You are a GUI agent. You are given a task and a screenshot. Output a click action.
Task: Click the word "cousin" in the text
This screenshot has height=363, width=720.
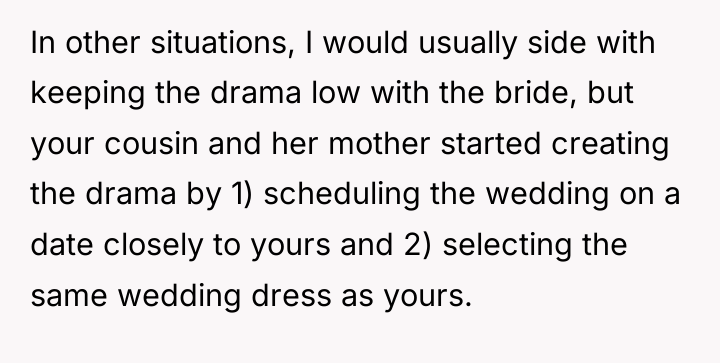152,144
